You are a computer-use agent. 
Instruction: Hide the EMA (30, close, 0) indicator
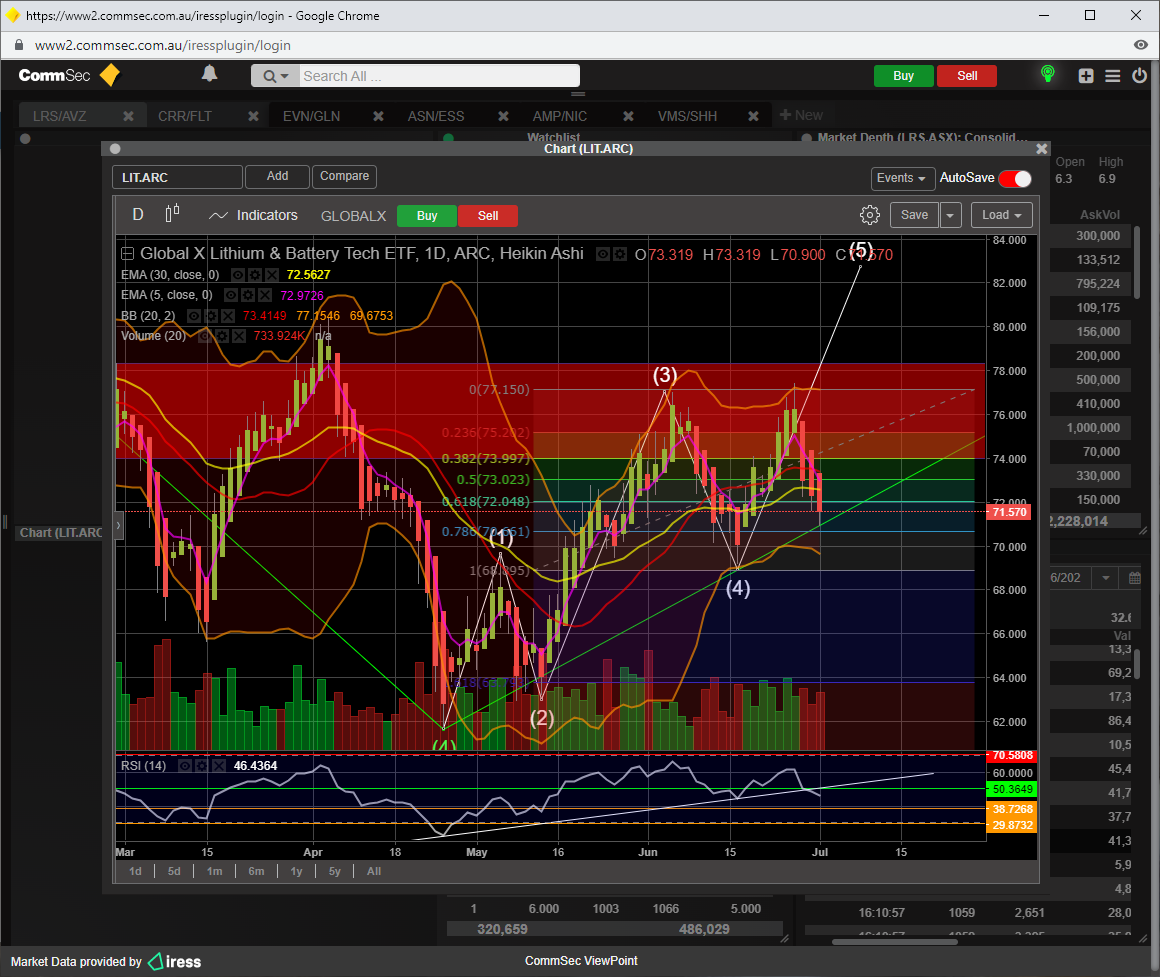[x=238, y=275]
